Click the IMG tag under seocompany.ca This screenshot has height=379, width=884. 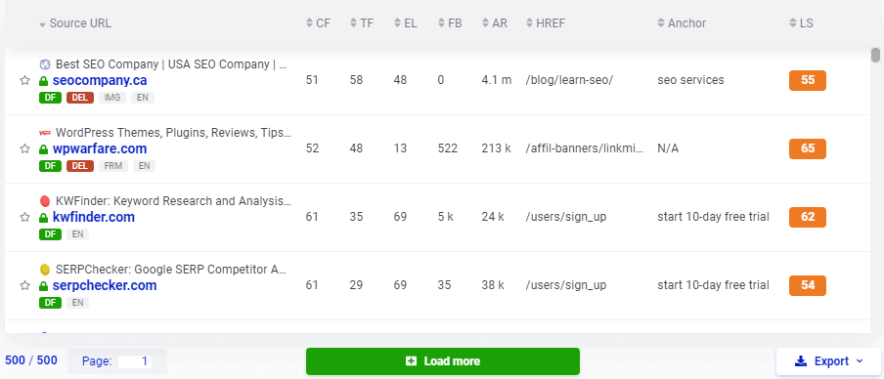click(113, 98)
